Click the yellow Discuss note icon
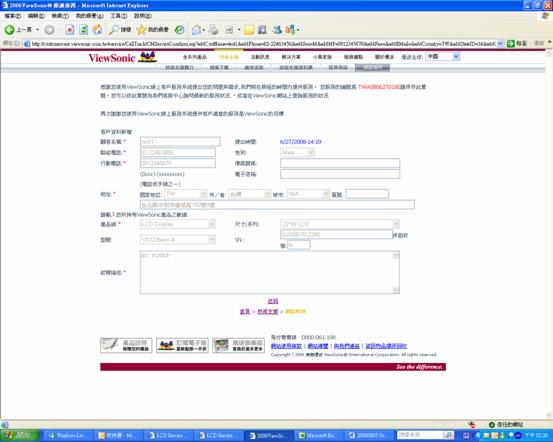This screenshot has height=442, width=553. click(x=249, y=30)
